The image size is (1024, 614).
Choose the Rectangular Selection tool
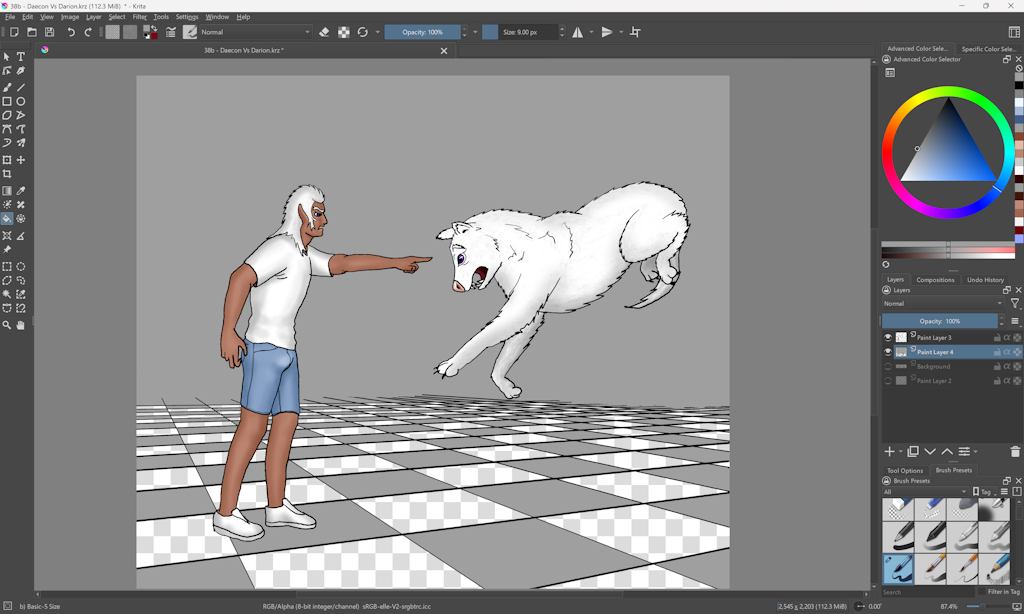point(7,267)
